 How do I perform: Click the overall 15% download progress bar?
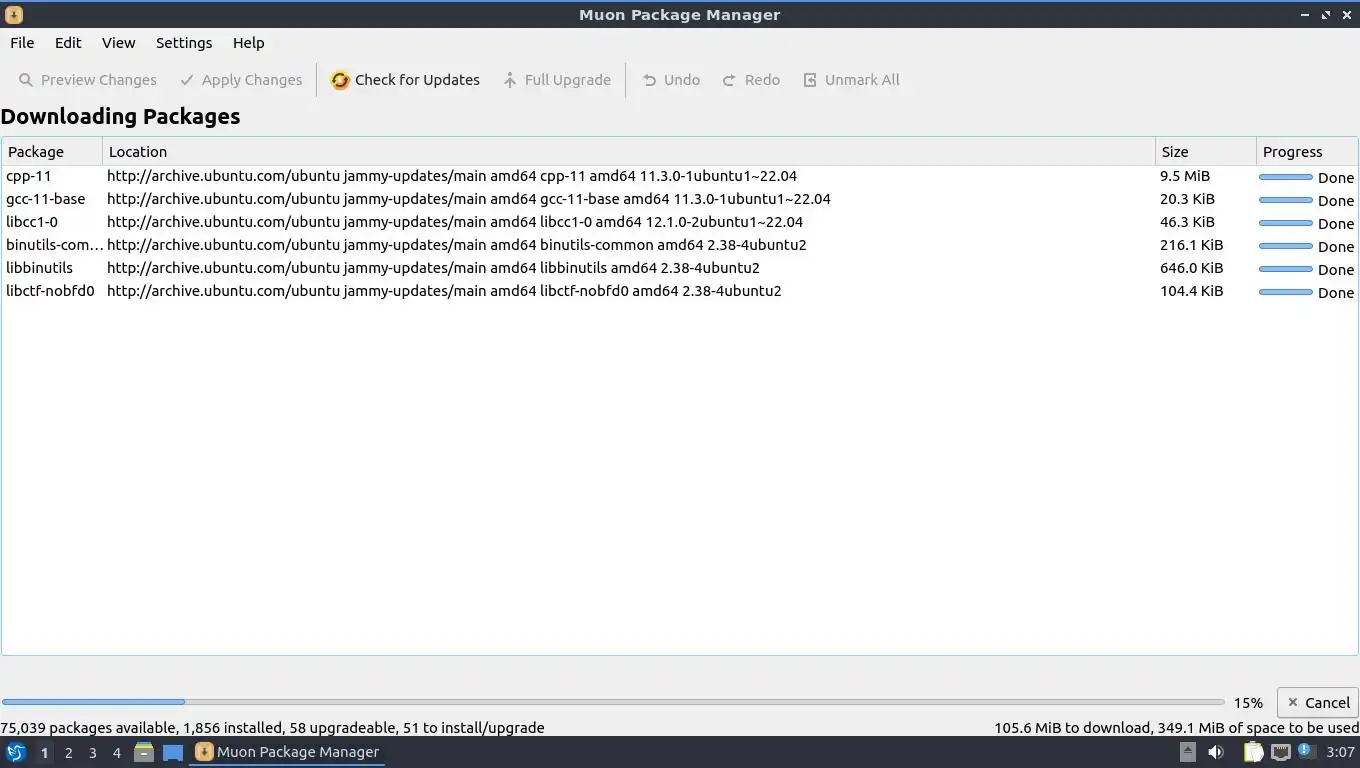tap(613, 702)
